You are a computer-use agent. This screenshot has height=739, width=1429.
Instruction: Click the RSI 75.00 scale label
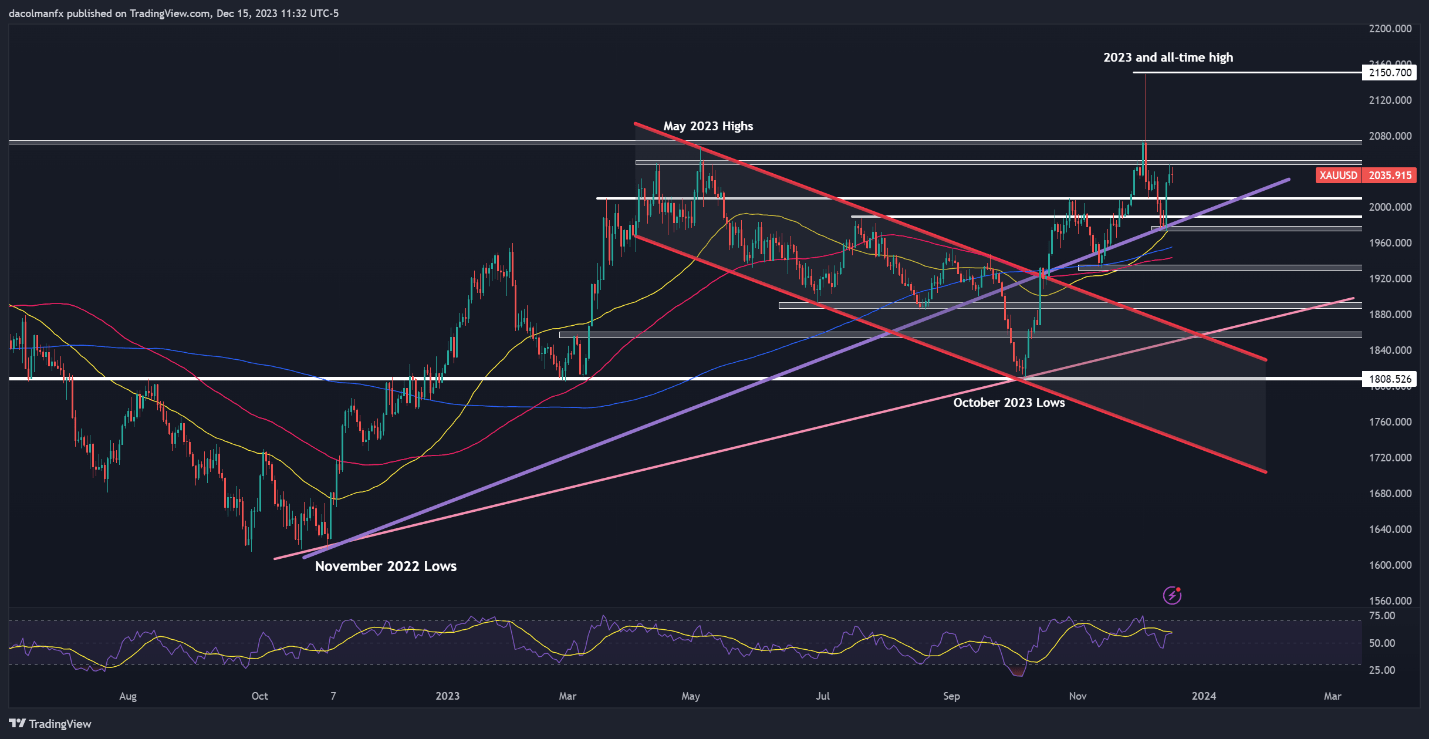[1381, 616]
